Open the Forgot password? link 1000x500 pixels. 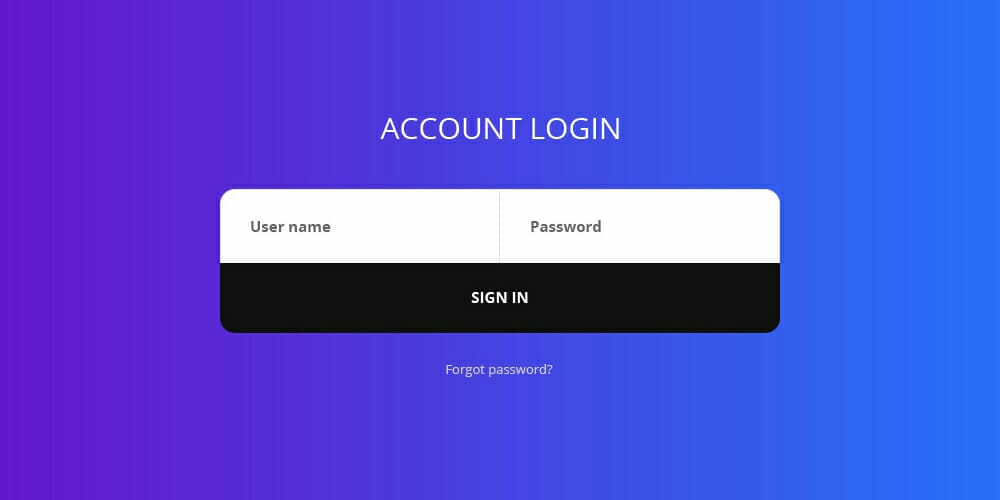pyautogui.click(x=499, y=370)
